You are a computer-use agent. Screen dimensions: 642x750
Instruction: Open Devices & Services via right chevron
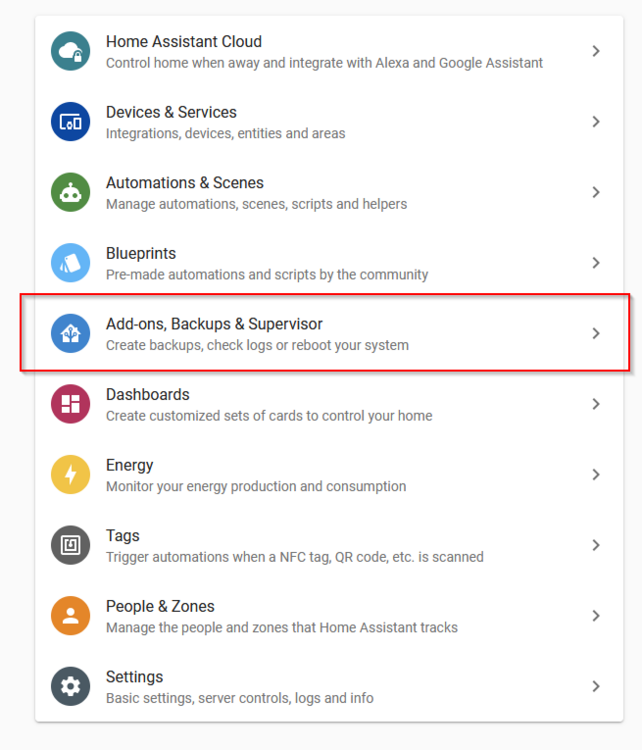pos(596,122)
